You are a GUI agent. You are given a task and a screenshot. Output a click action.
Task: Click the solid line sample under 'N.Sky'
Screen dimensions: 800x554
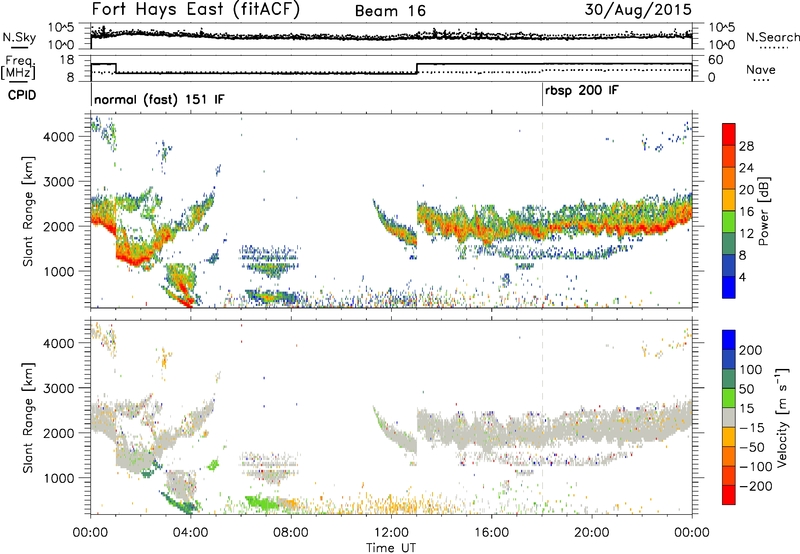tap(19, 47)
